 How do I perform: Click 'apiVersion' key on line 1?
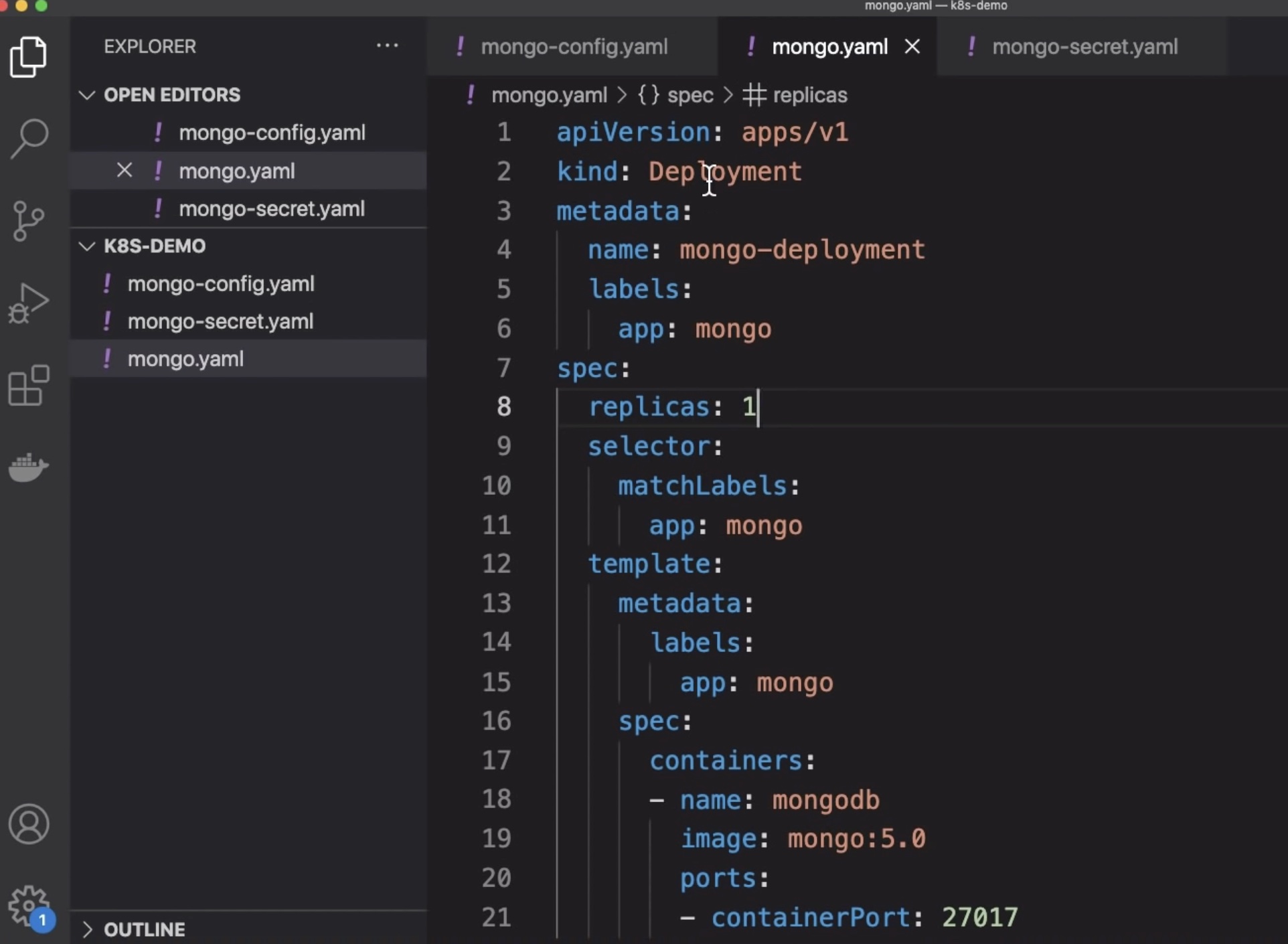(x=633, y=133)
